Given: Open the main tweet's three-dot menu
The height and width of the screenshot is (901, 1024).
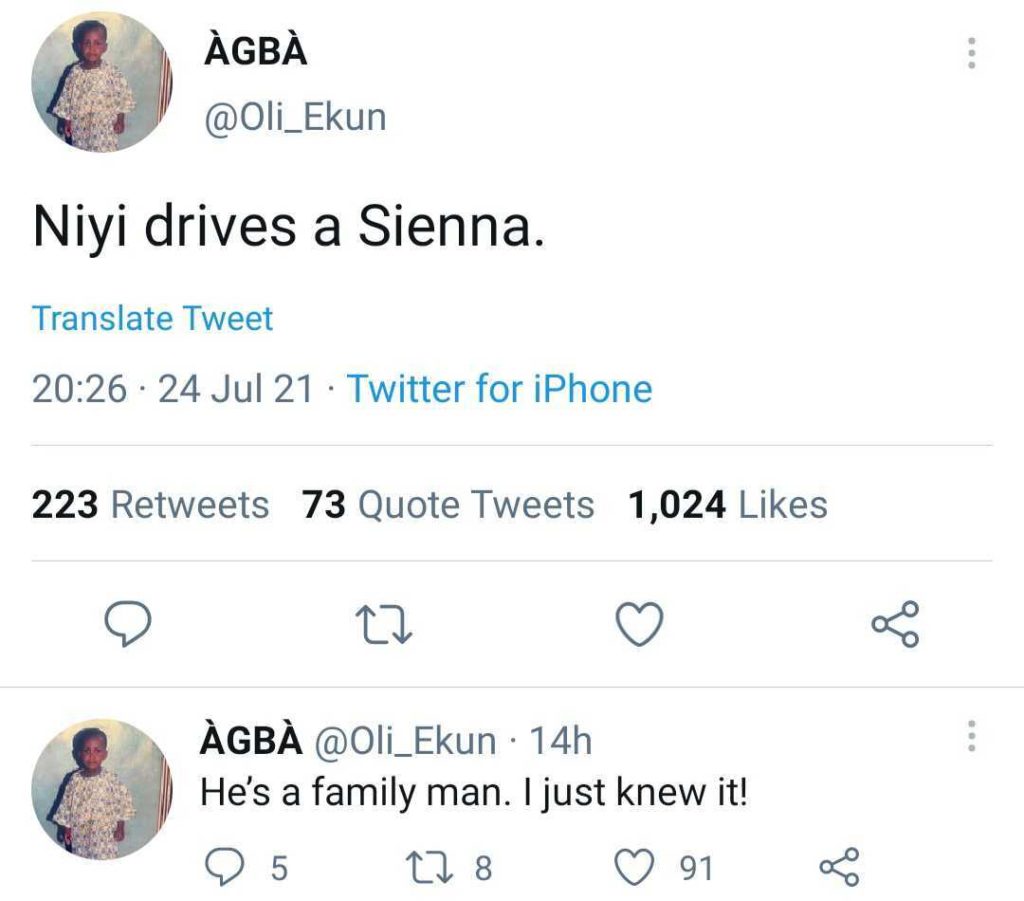Looking at the screenshot, I should tap(969, 54).
